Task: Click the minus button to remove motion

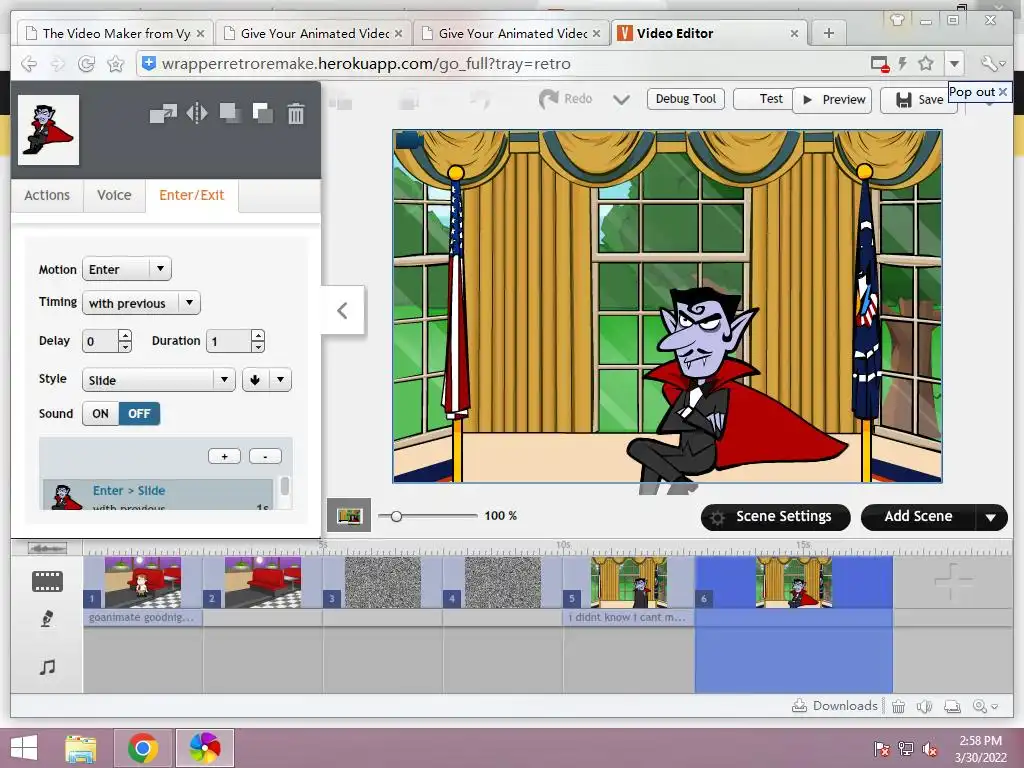Action: coord(265,456)
